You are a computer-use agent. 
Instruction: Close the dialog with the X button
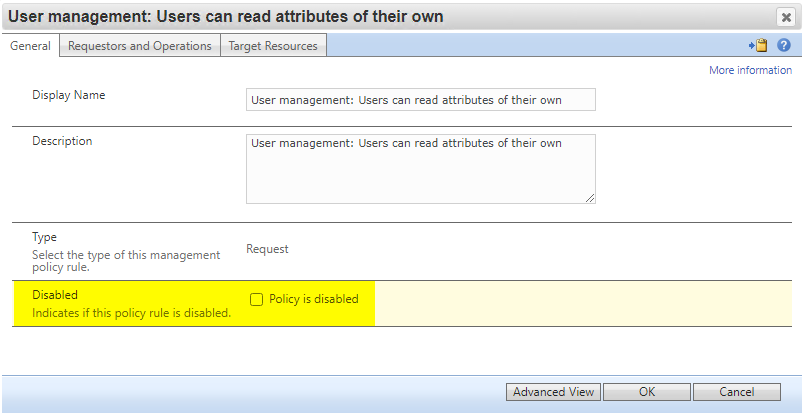[x=786, y=17]
